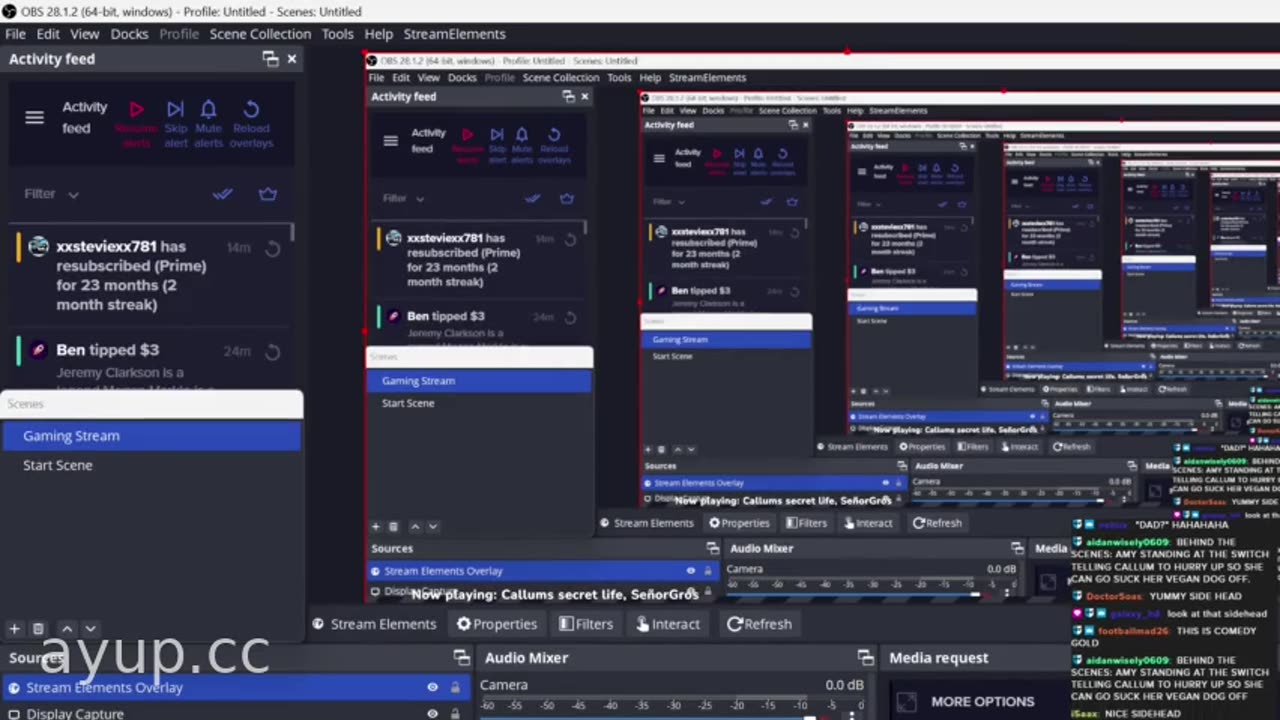Image resolution: width=1280 pixels, height=720 pixels.
Task: Open the greyed Profile menu
Action: (x=179, y=34)
